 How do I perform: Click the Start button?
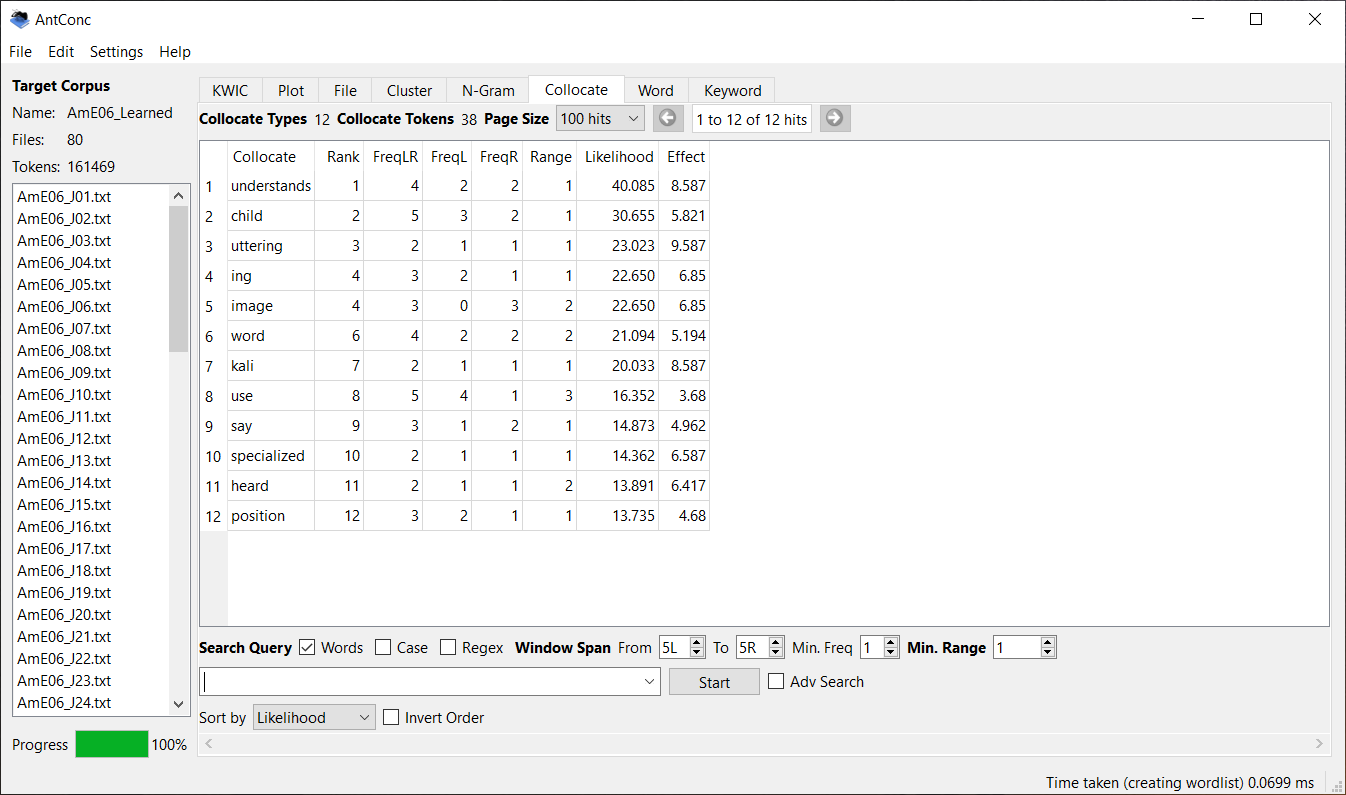click(714, 682)
